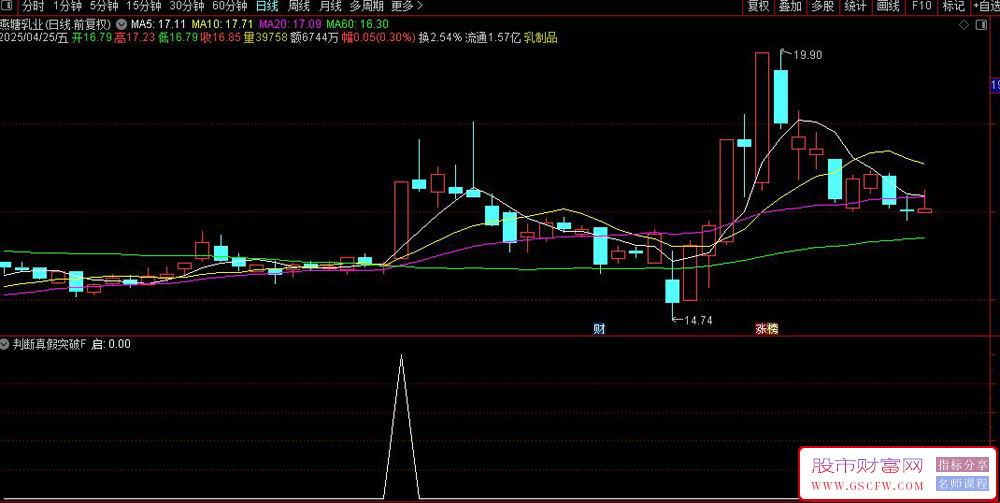Screen dimensions: 1000x503
Task: Click the 叠加 overlay button
Action: coord(790,6)
